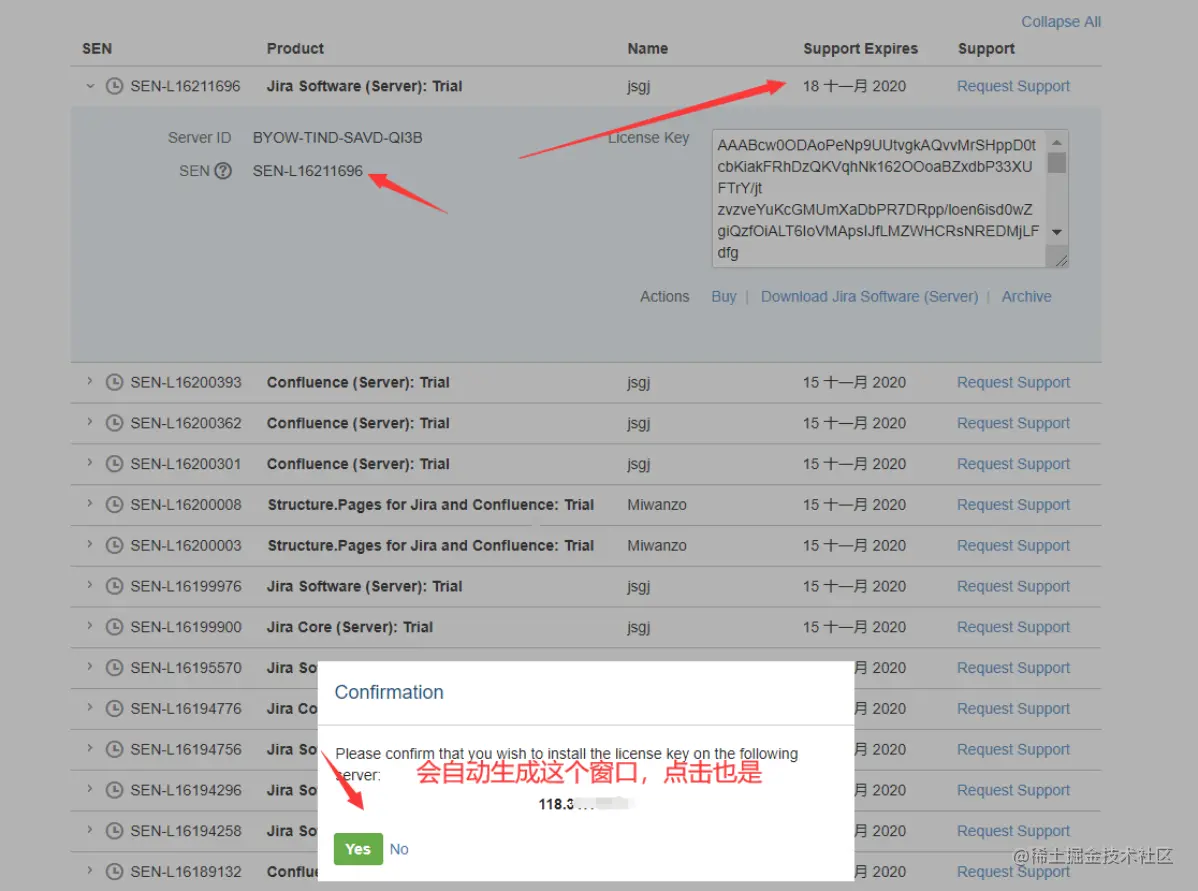This screenshot has height=891, width=1198.
Task: Click the License Key scrollbar down arrow
Action: click(x=1057, y=232)
